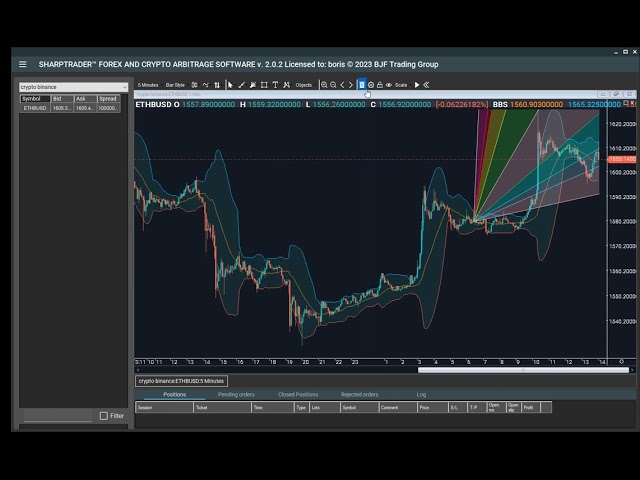Click the scrollbar left arrow

tap(138, 370)
